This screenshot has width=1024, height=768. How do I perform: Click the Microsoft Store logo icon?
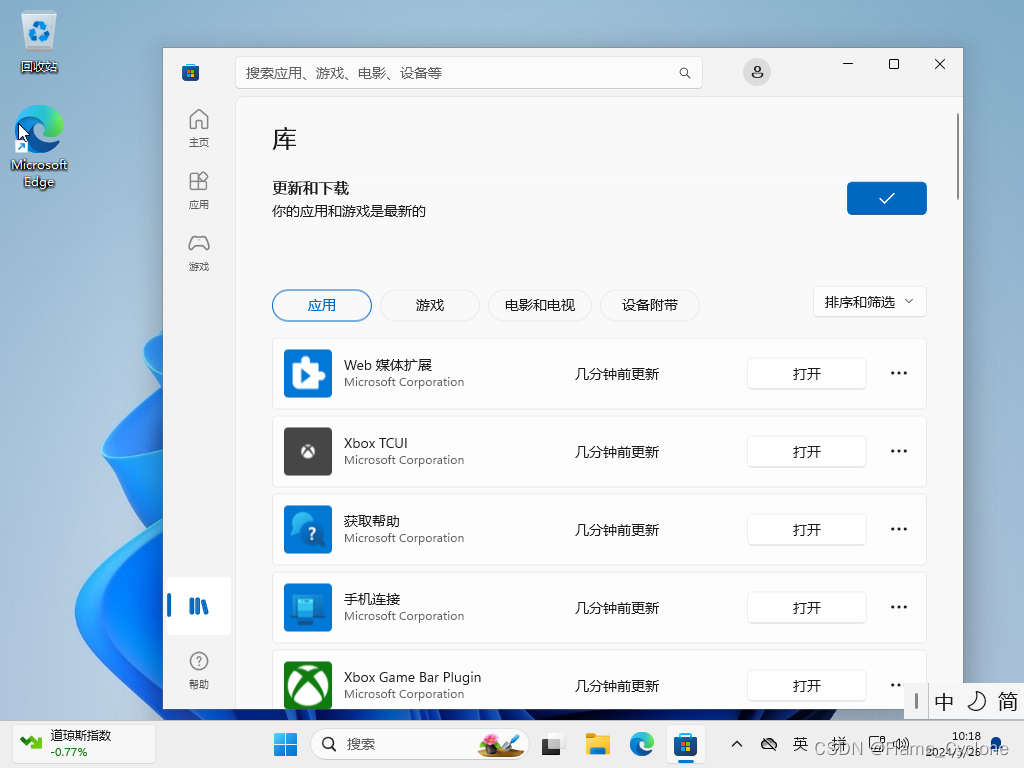pyautogui.click(x=191, y=72)
